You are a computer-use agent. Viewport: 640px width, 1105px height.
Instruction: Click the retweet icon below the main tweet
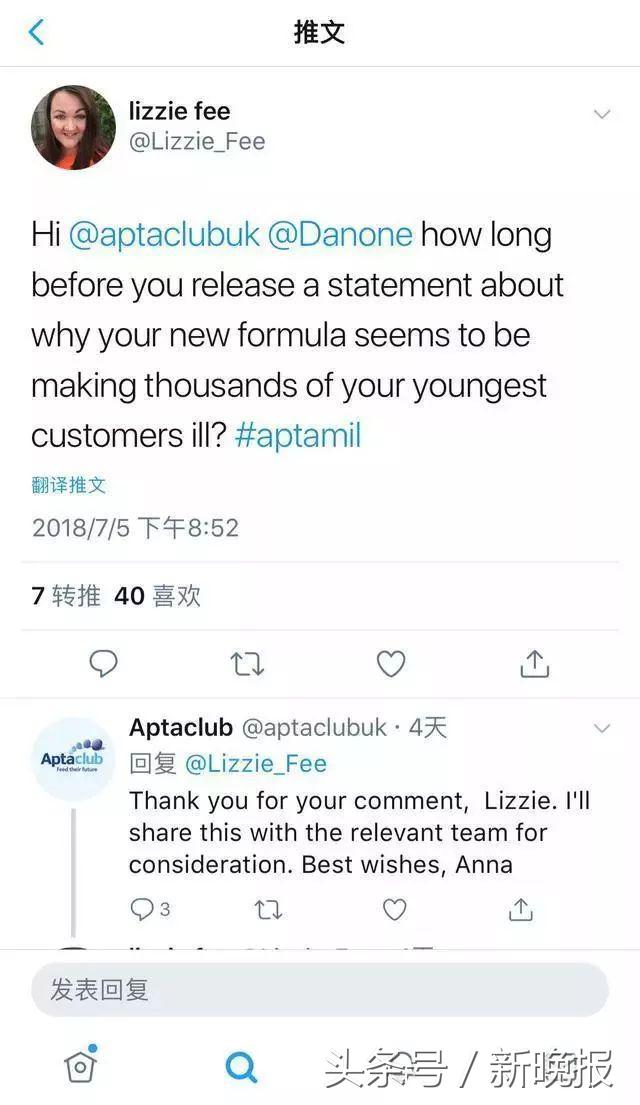(246, 663)
